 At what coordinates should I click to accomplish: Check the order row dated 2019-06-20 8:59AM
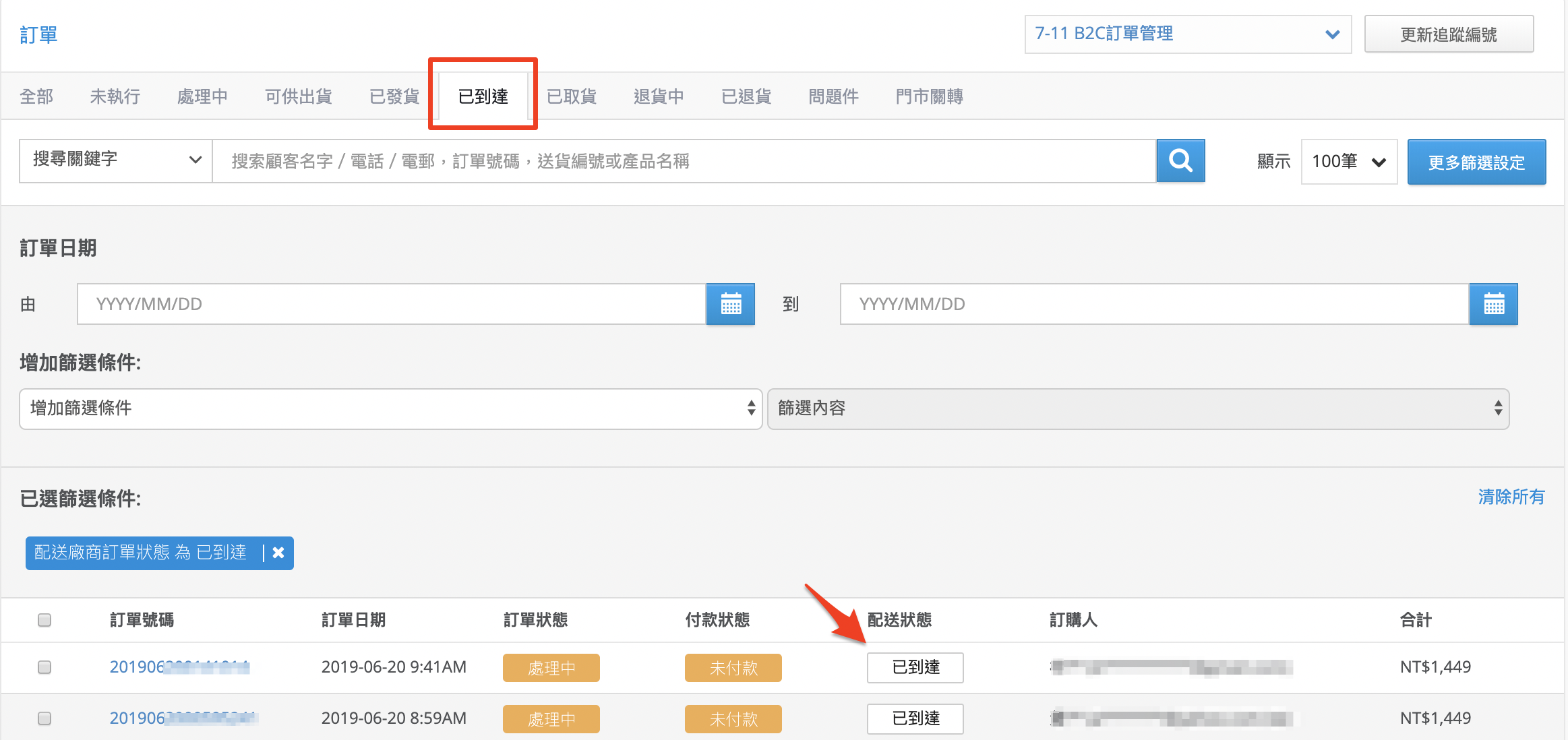(44, 718)
